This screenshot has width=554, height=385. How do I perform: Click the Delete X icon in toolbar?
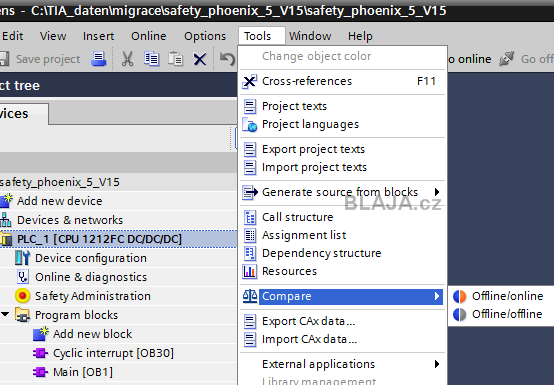point(200,59)
